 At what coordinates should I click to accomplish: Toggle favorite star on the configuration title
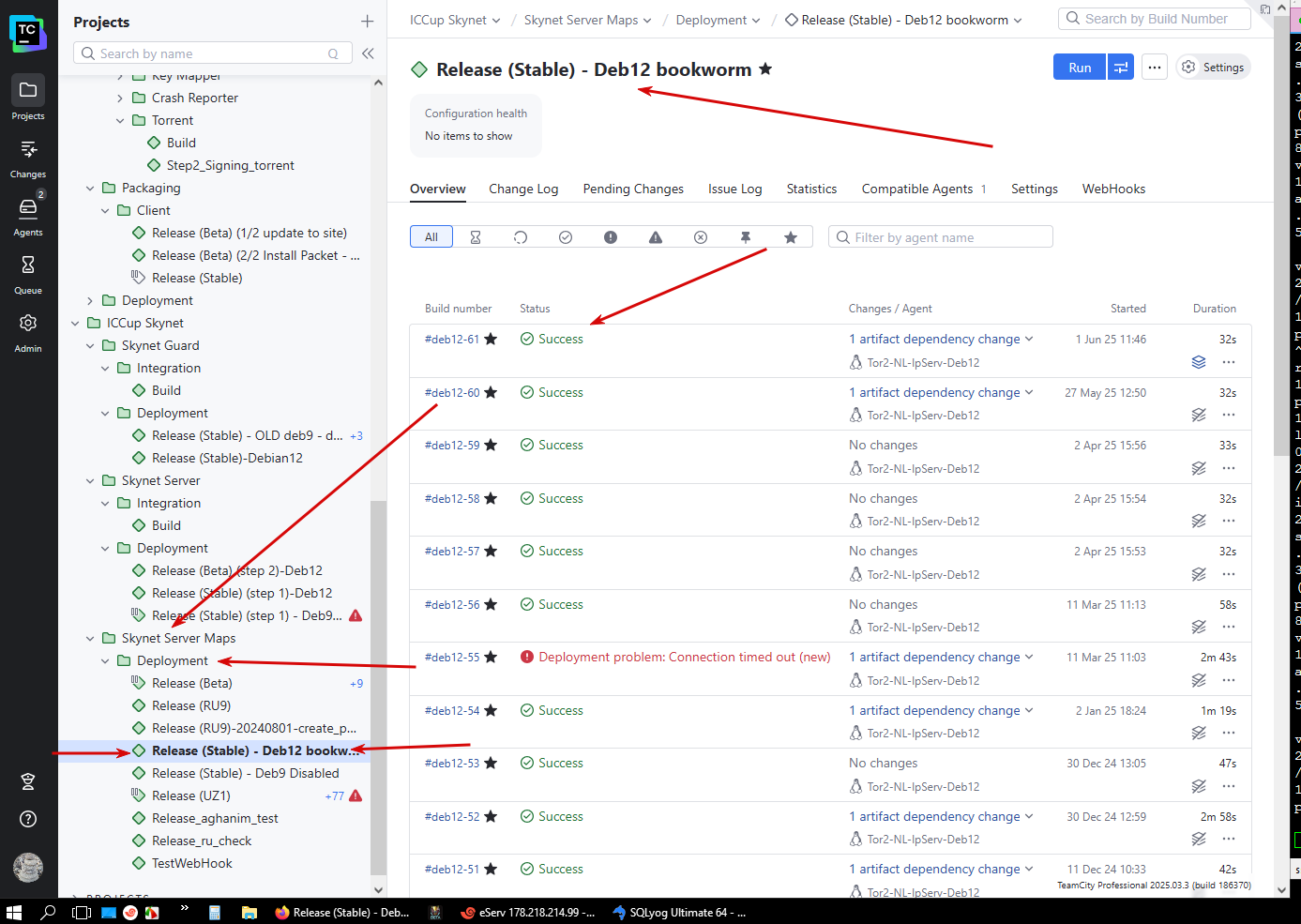[765, 68]
